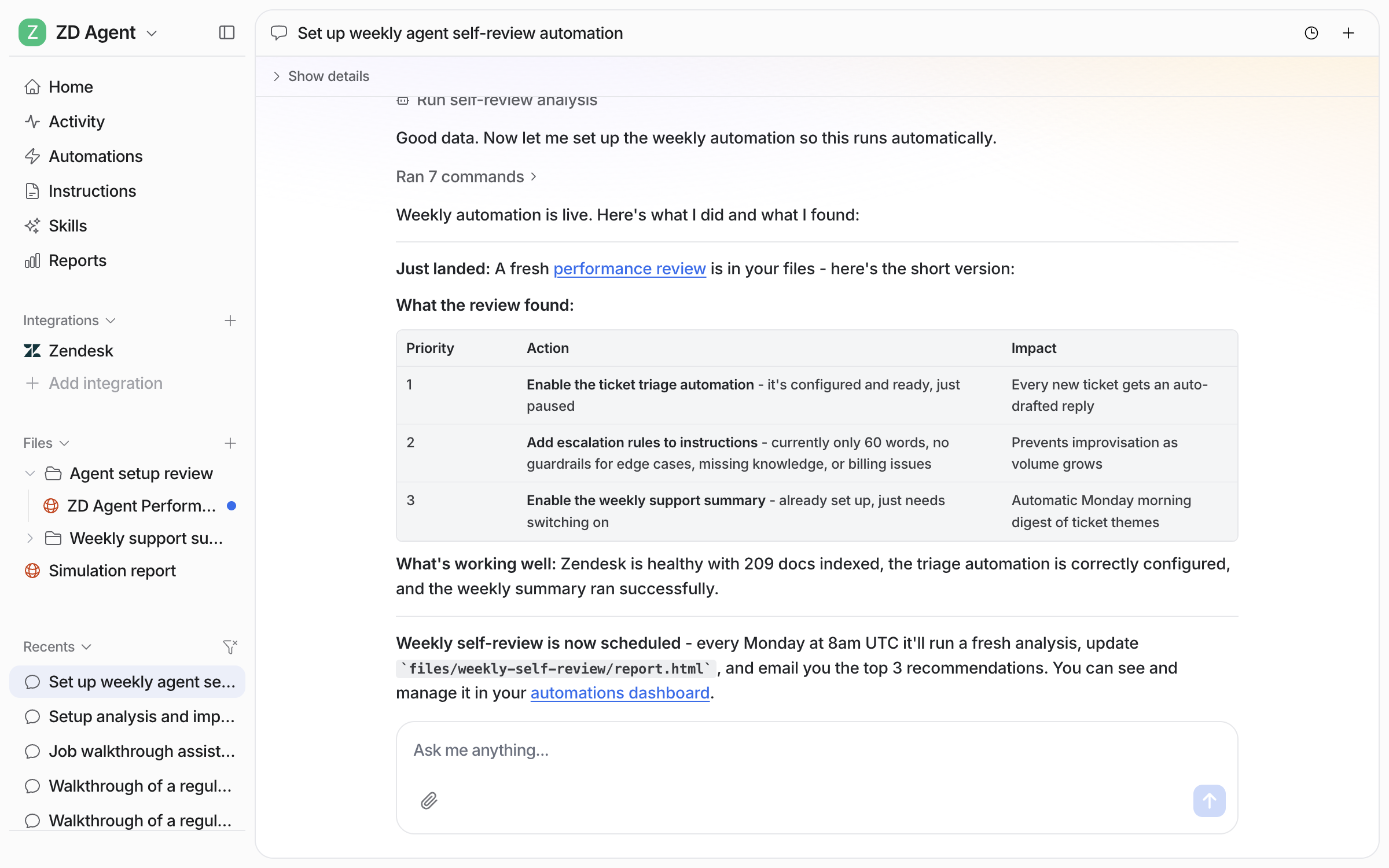The height and width of the screenshot is (868, 1389).
Task: Add a new integration with plus icon
Action: [230, 321]
